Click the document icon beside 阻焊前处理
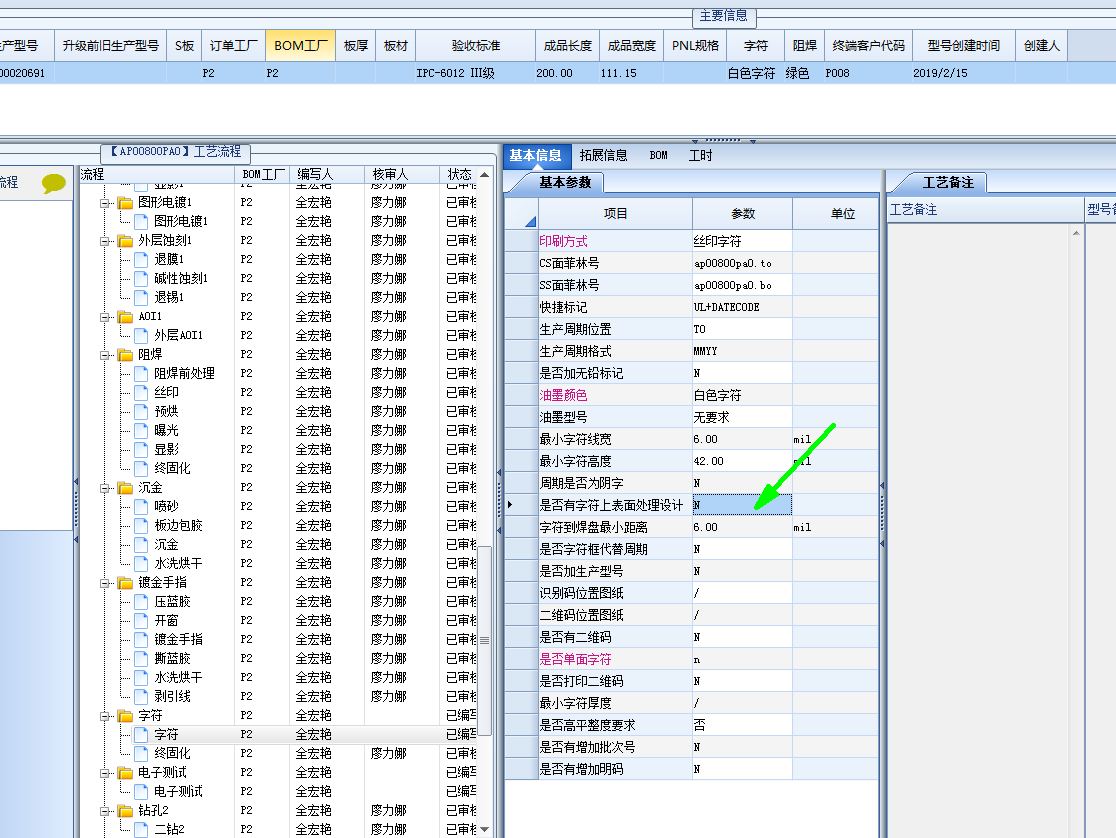The height and width of the screenshot is (838, 1116). (142, 374)
